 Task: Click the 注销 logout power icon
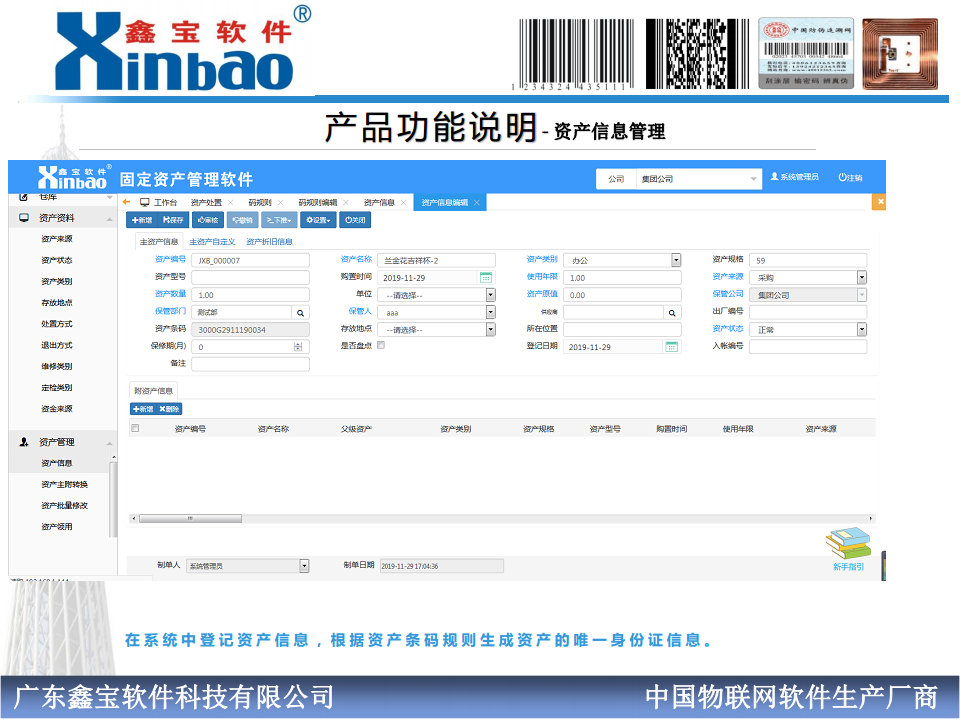click(x=842, y=177)
